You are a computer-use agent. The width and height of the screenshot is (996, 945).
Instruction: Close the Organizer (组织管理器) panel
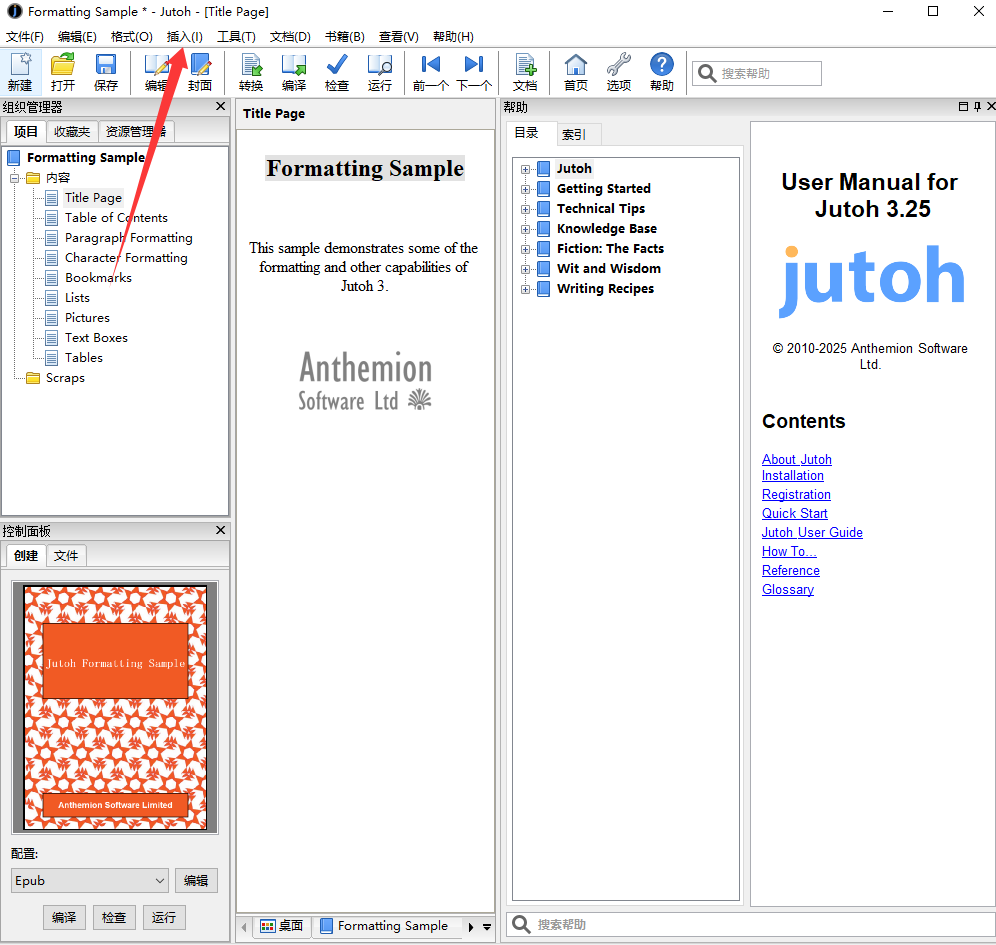click(x=220, y=106)
